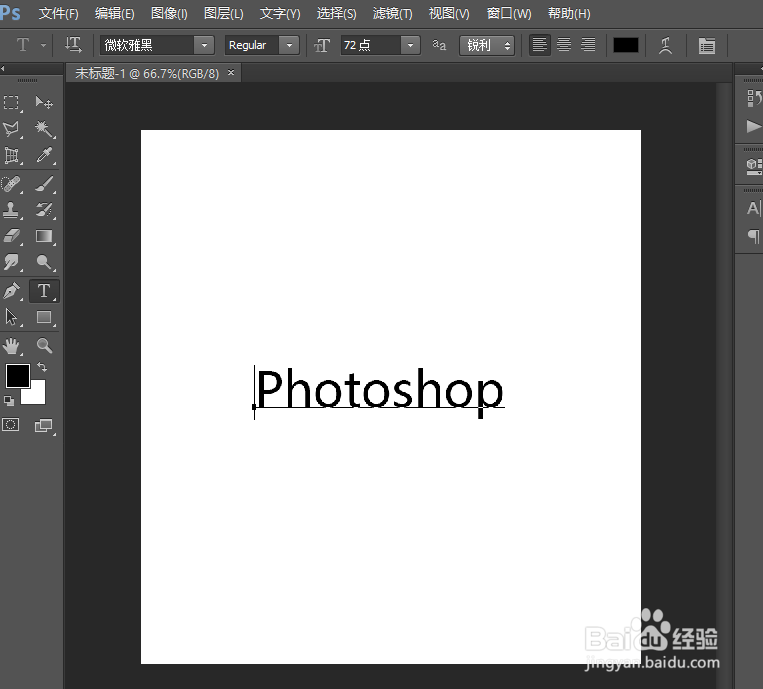Viewport: 763px width, 689px height.
Task: Open the 选择(S) menu
Action: [336, 14]
